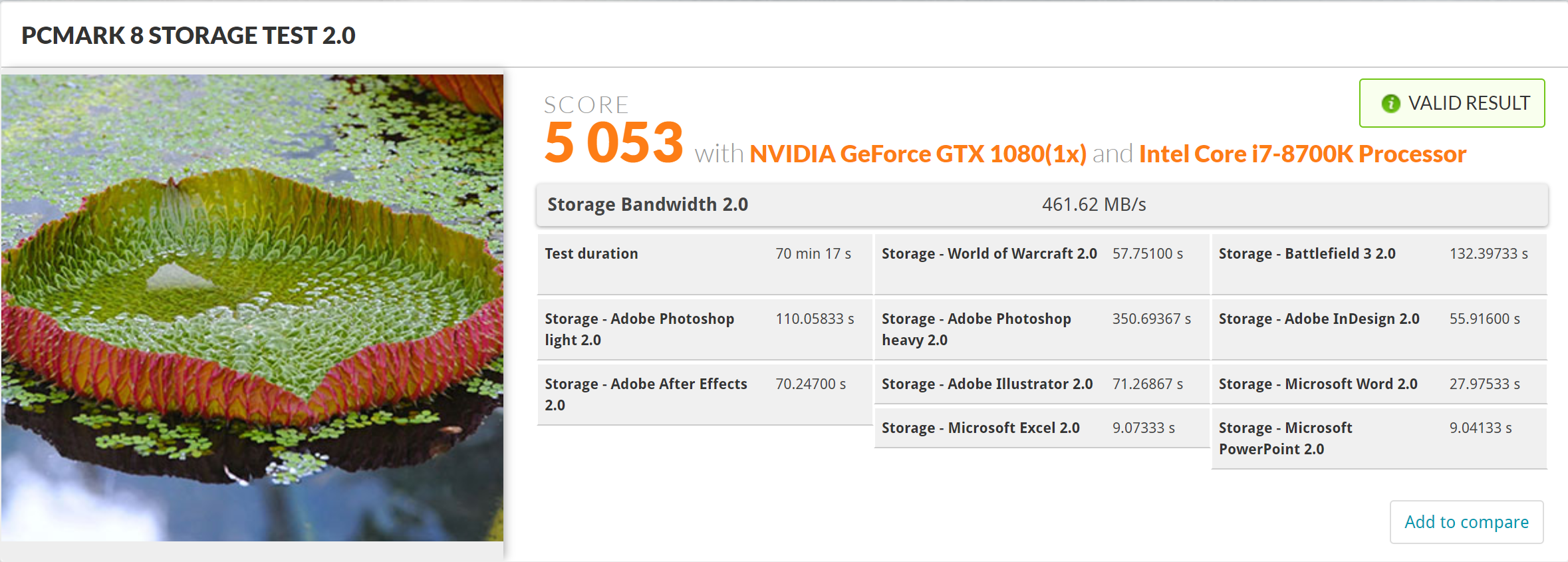Click the Microsoft PowerPoint 2.0 result

pos(1378,438)
